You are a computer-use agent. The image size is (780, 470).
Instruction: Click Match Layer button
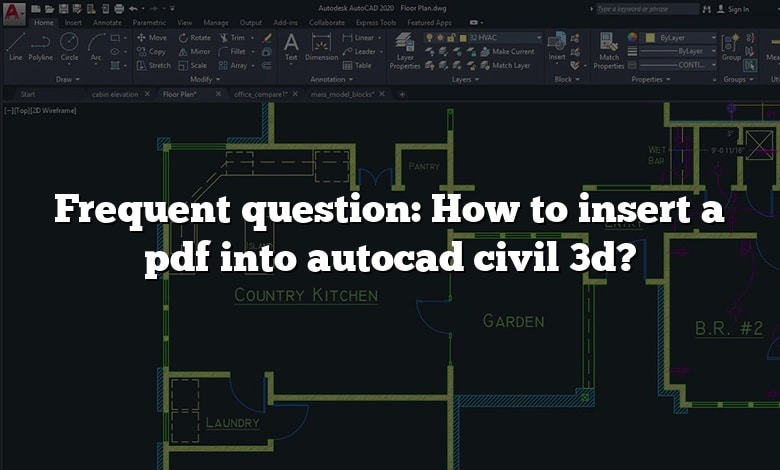505,65
